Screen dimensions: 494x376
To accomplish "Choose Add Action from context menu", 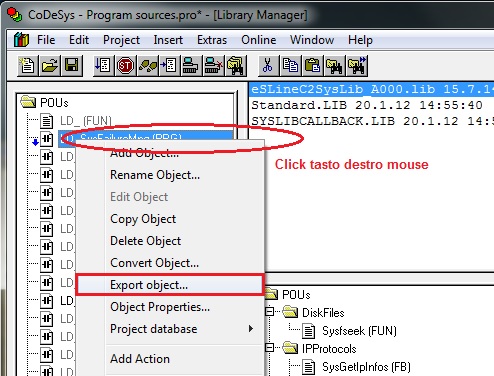I will click(170, 359).
